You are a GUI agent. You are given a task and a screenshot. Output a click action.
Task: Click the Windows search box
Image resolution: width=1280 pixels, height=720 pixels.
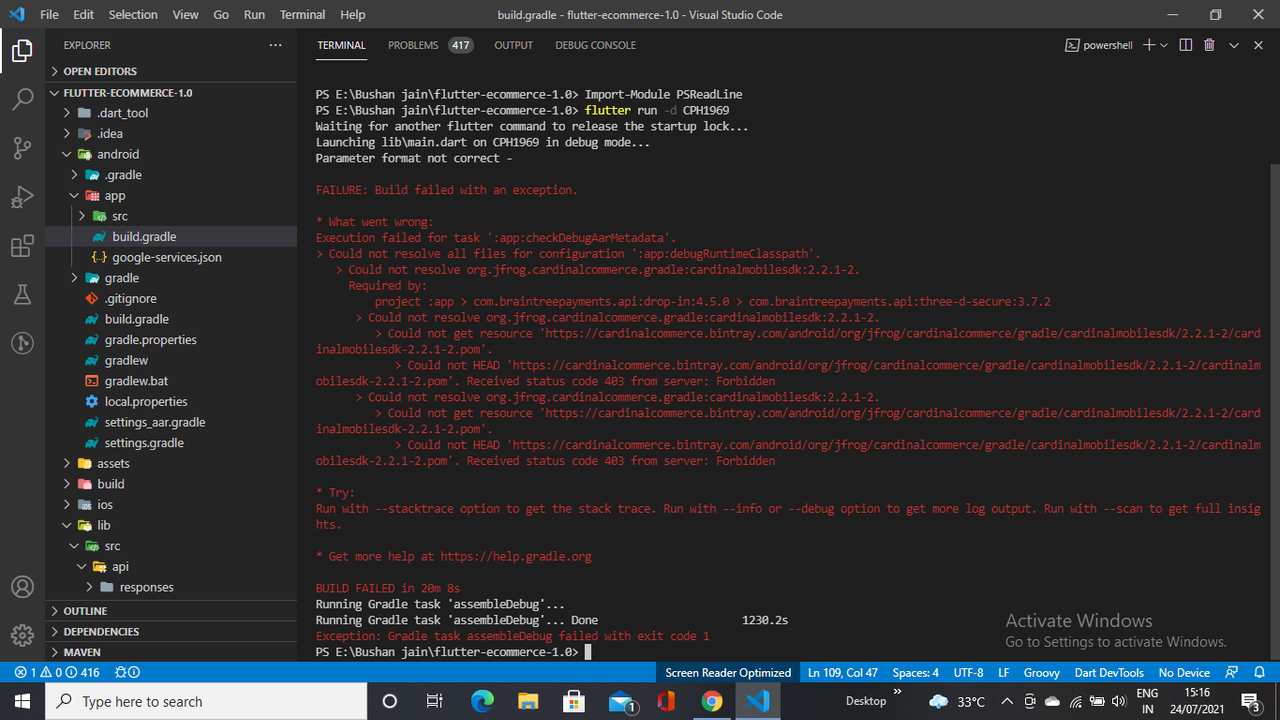[x=205, y=701]
